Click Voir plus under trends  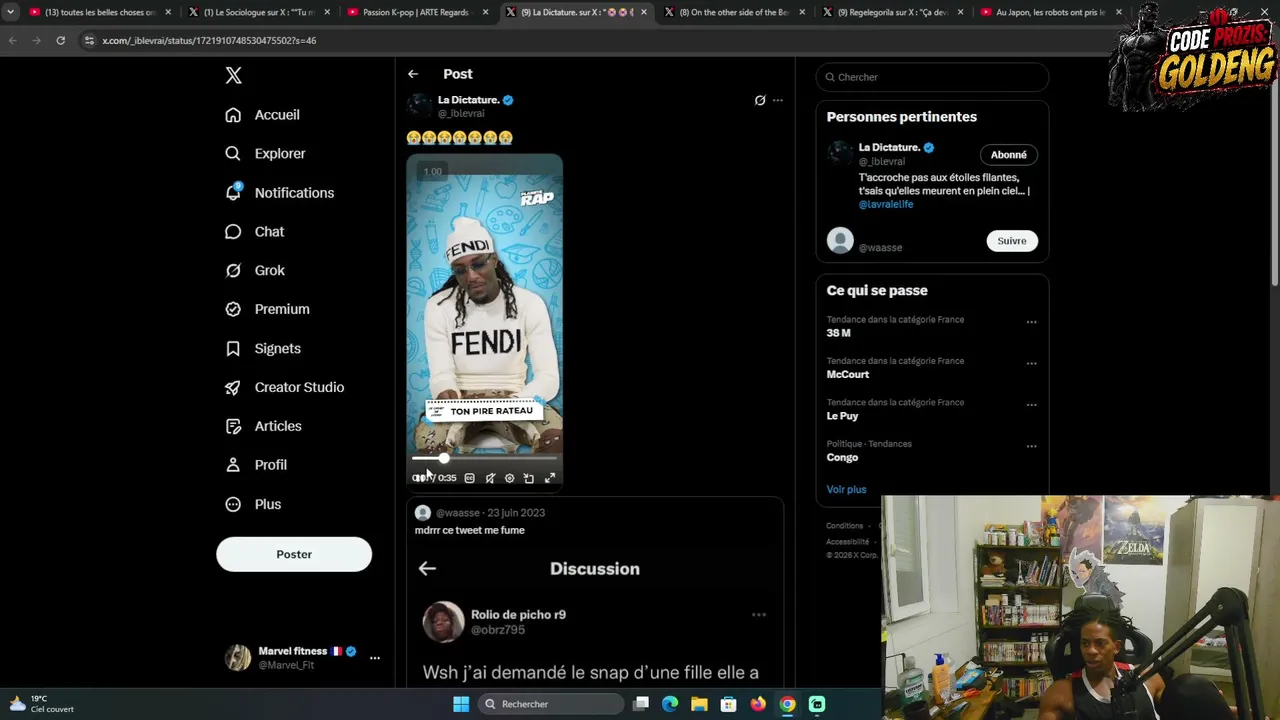click(x=846, y=489)
